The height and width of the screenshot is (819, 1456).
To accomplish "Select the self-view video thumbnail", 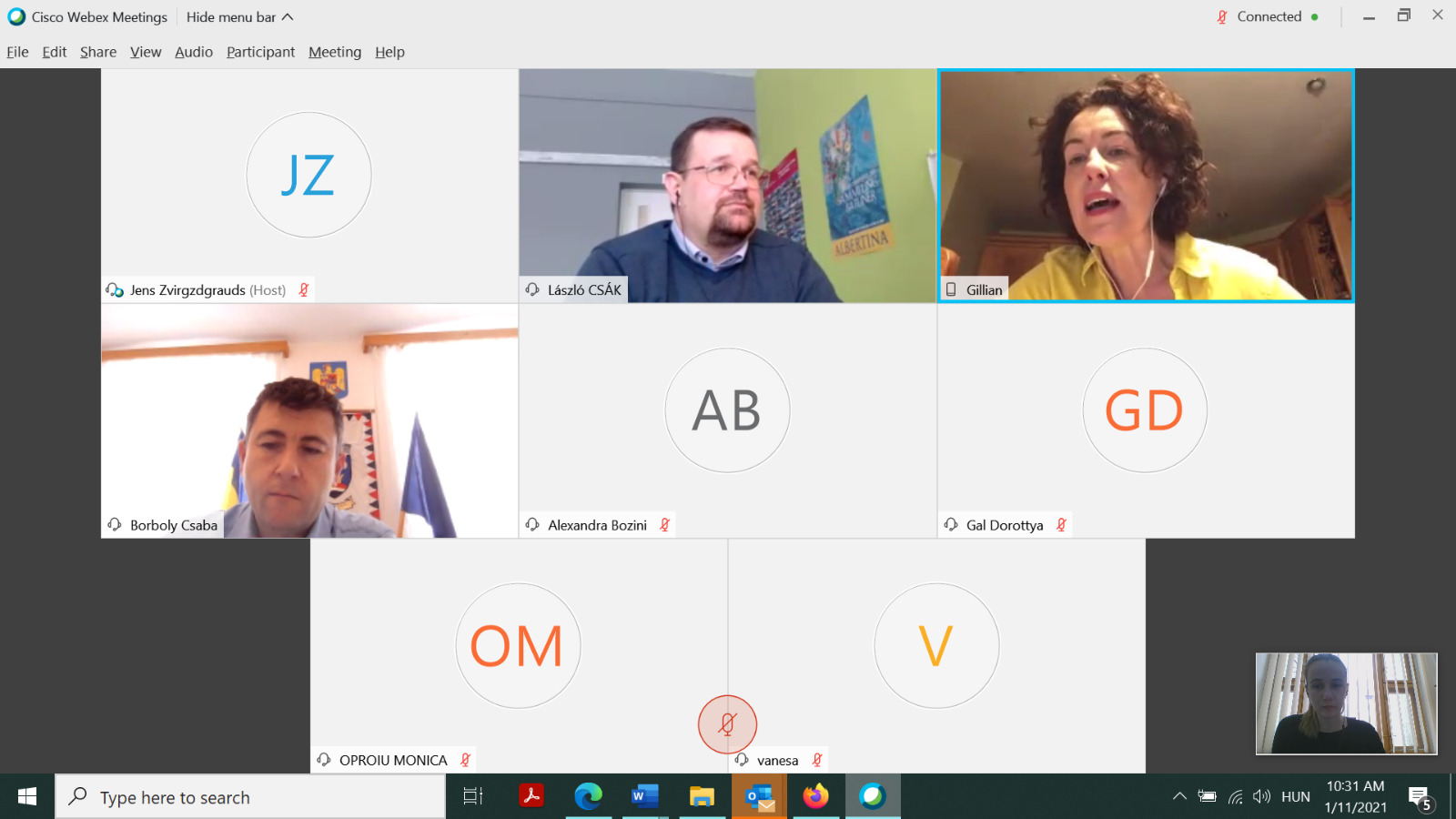I will pyautogui.click(x=1346, y=703).
